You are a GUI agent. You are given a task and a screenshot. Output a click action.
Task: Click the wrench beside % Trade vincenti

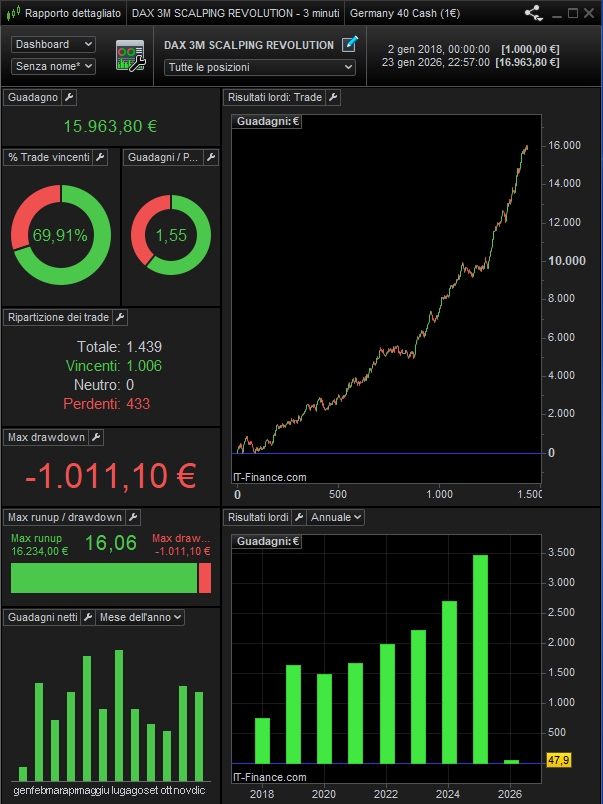[x=100, y=158]
